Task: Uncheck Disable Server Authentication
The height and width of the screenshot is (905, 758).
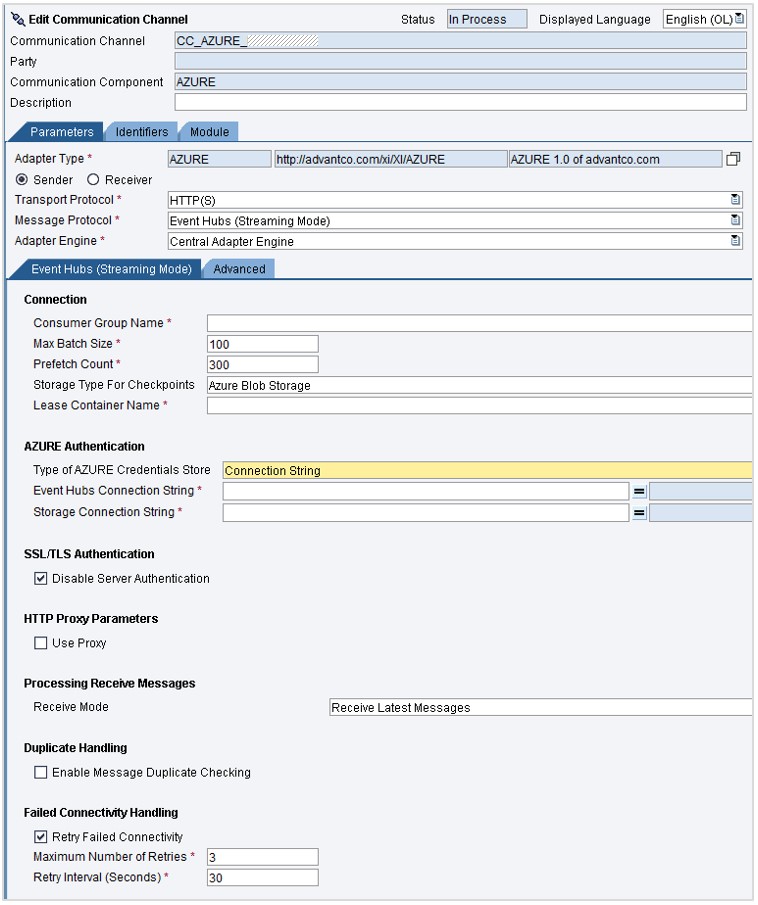Action: [40, 578]
